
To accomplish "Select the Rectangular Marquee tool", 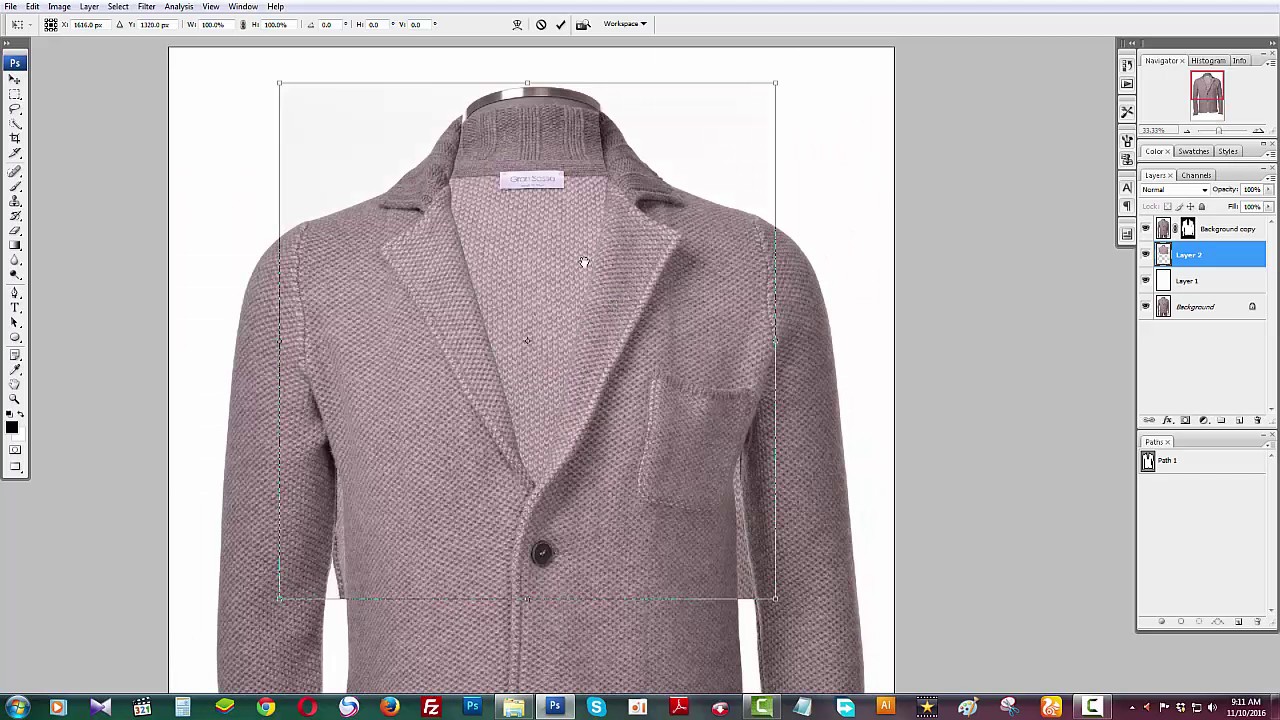I will [15, 94].
